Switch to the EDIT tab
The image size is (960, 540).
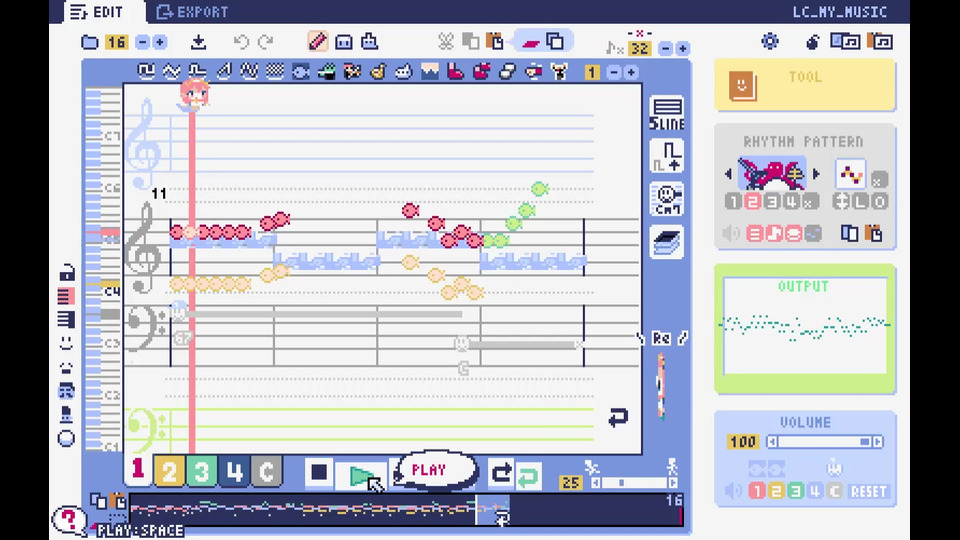98,12
